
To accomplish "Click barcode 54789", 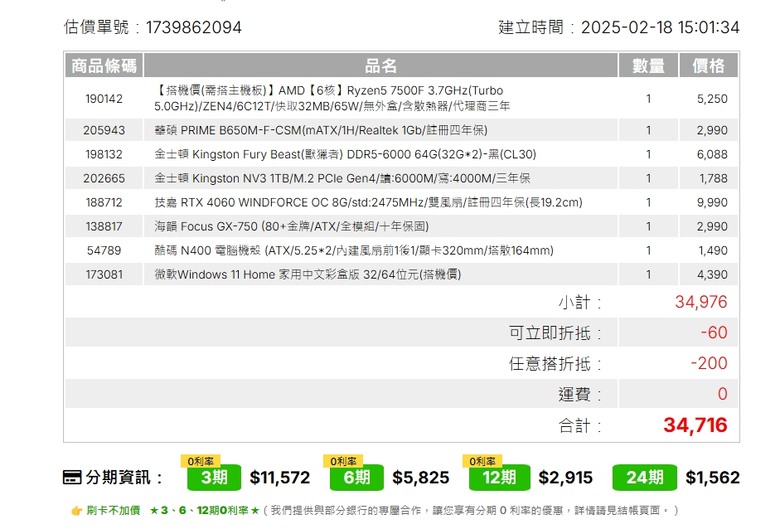I will click(104, 250).
